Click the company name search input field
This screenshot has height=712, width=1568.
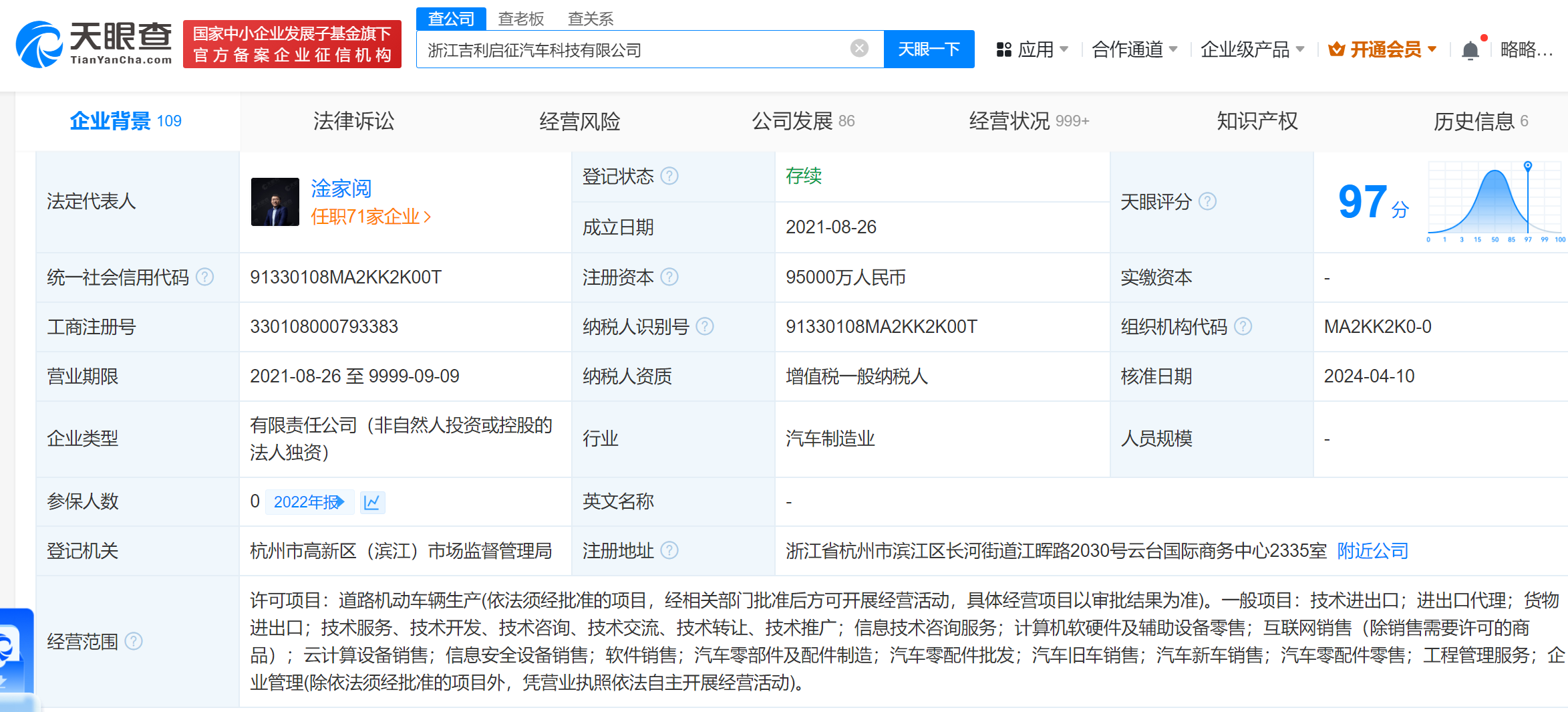pyautogui.click(x=635, y=49)
